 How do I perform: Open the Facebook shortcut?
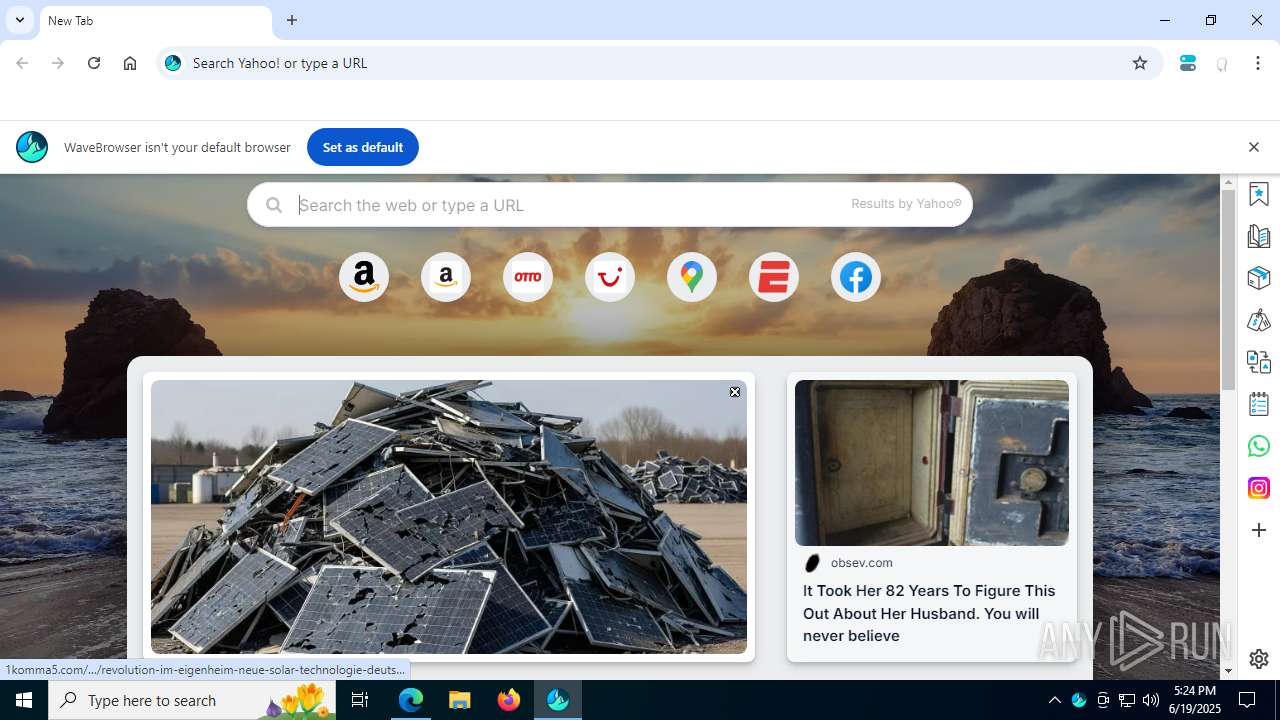856,277
